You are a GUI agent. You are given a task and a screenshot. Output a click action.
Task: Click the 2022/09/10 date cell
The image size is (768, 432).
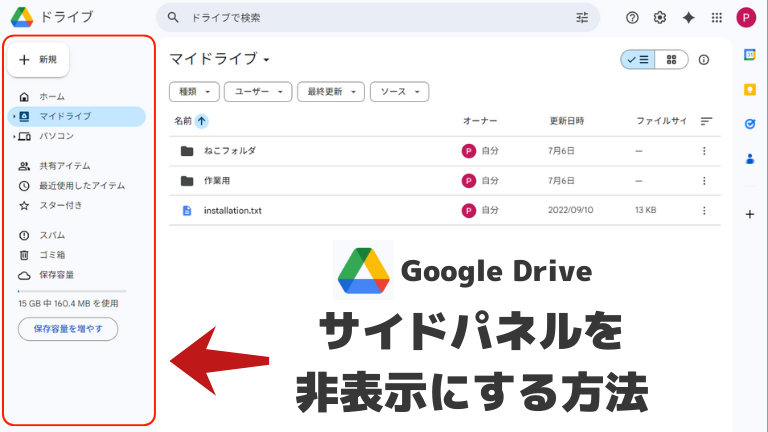coord(571,210)
